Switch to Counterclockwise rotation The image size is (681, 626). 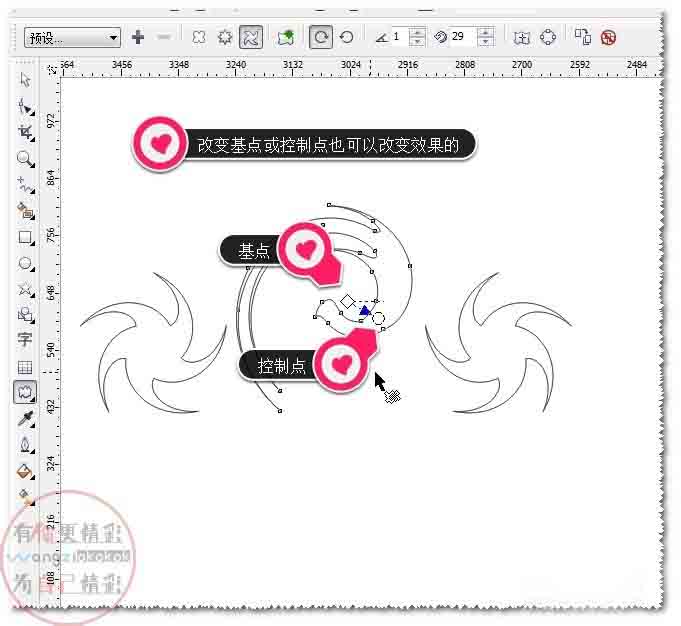(346, 37)
